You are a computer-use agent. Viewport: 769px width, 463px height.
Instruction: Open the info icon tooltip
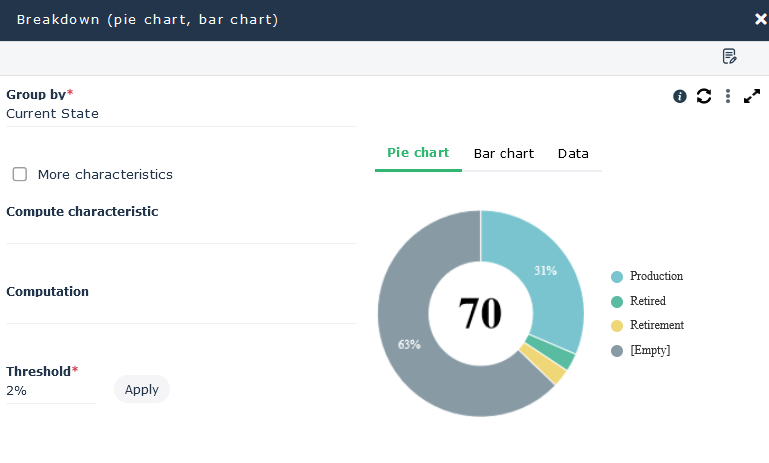680,96
